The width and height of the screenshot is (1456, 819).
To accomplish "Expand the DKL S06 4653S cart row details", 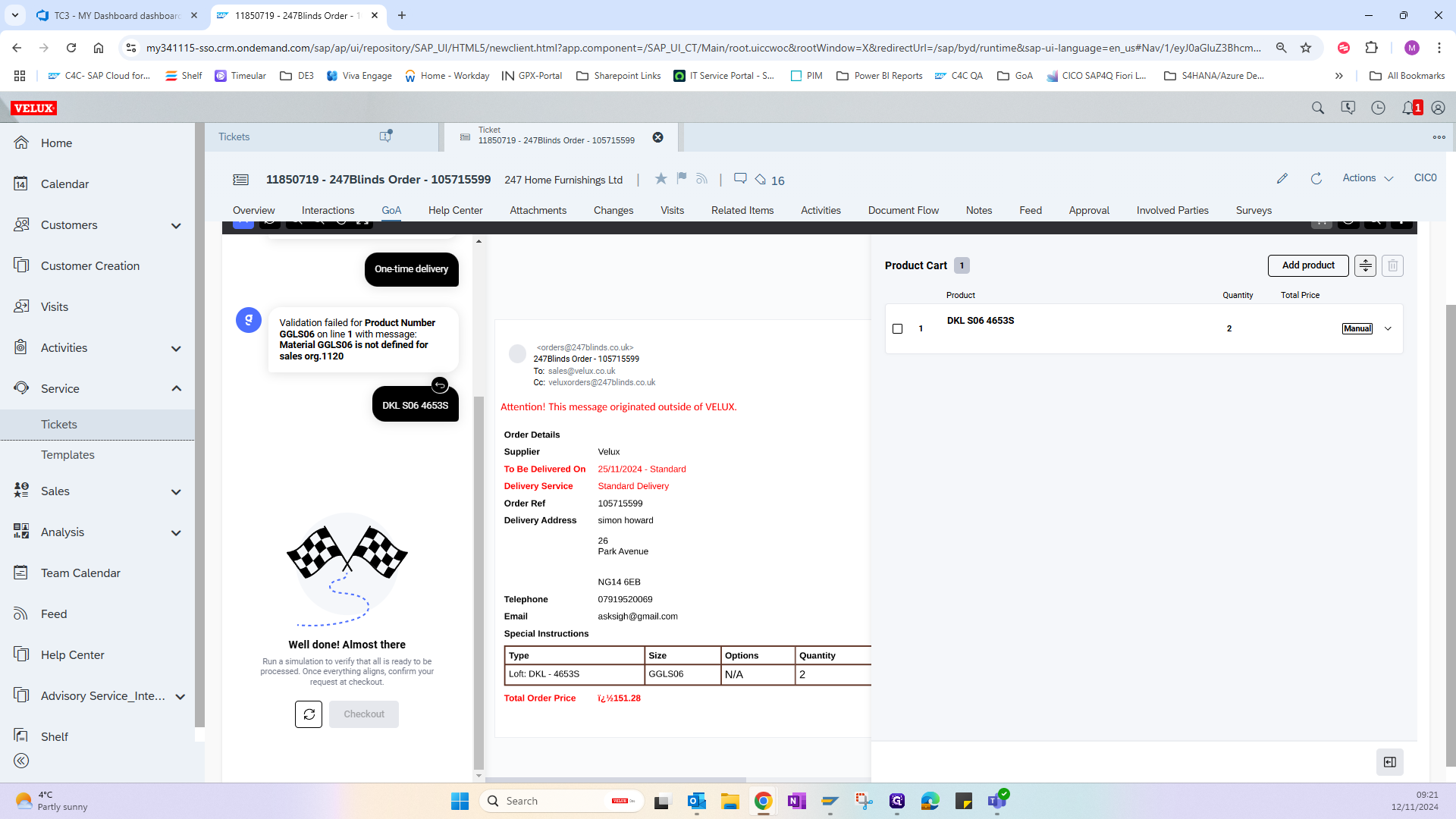I will (x=1389, y=328).
